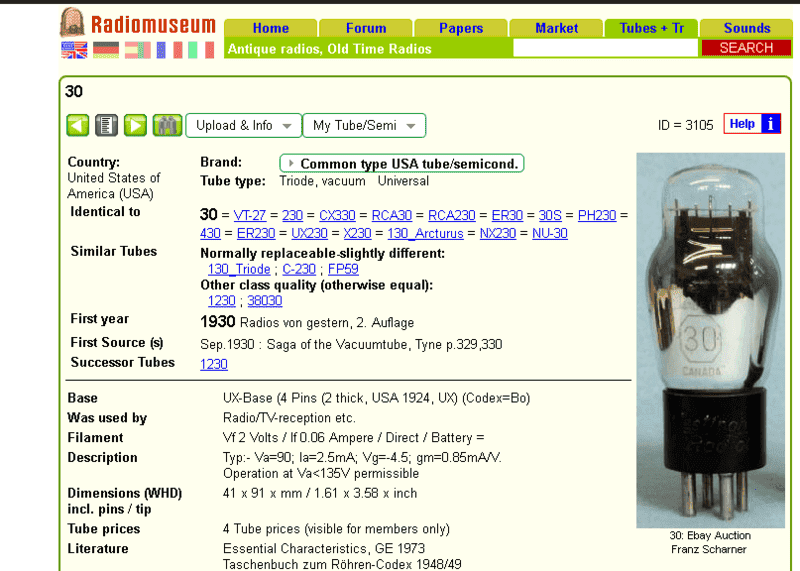Enlarge the tube 30 photo
Image resolution: width=800 pixels, height=571 pixels.
point(710,340)
